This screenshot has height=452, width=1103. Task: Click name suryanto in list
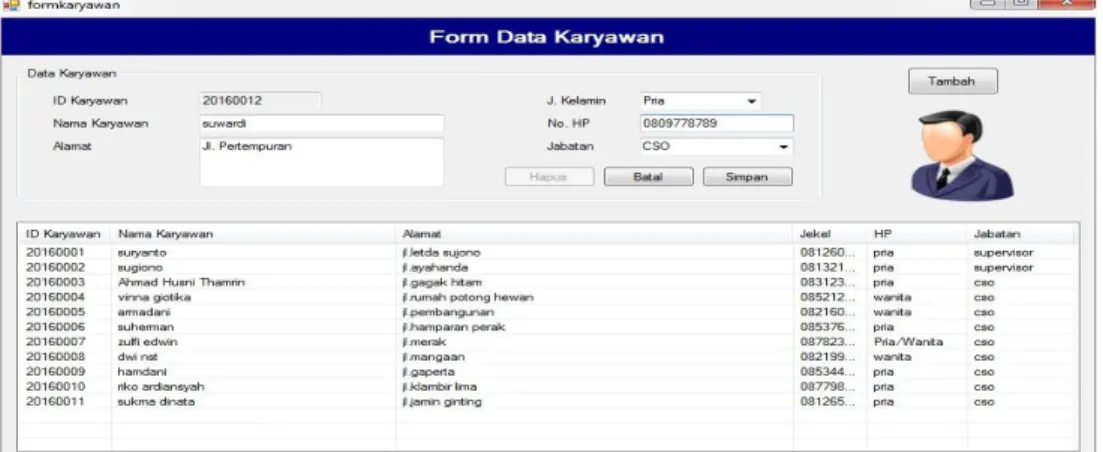pyautogui.click(x=141, y=252)
